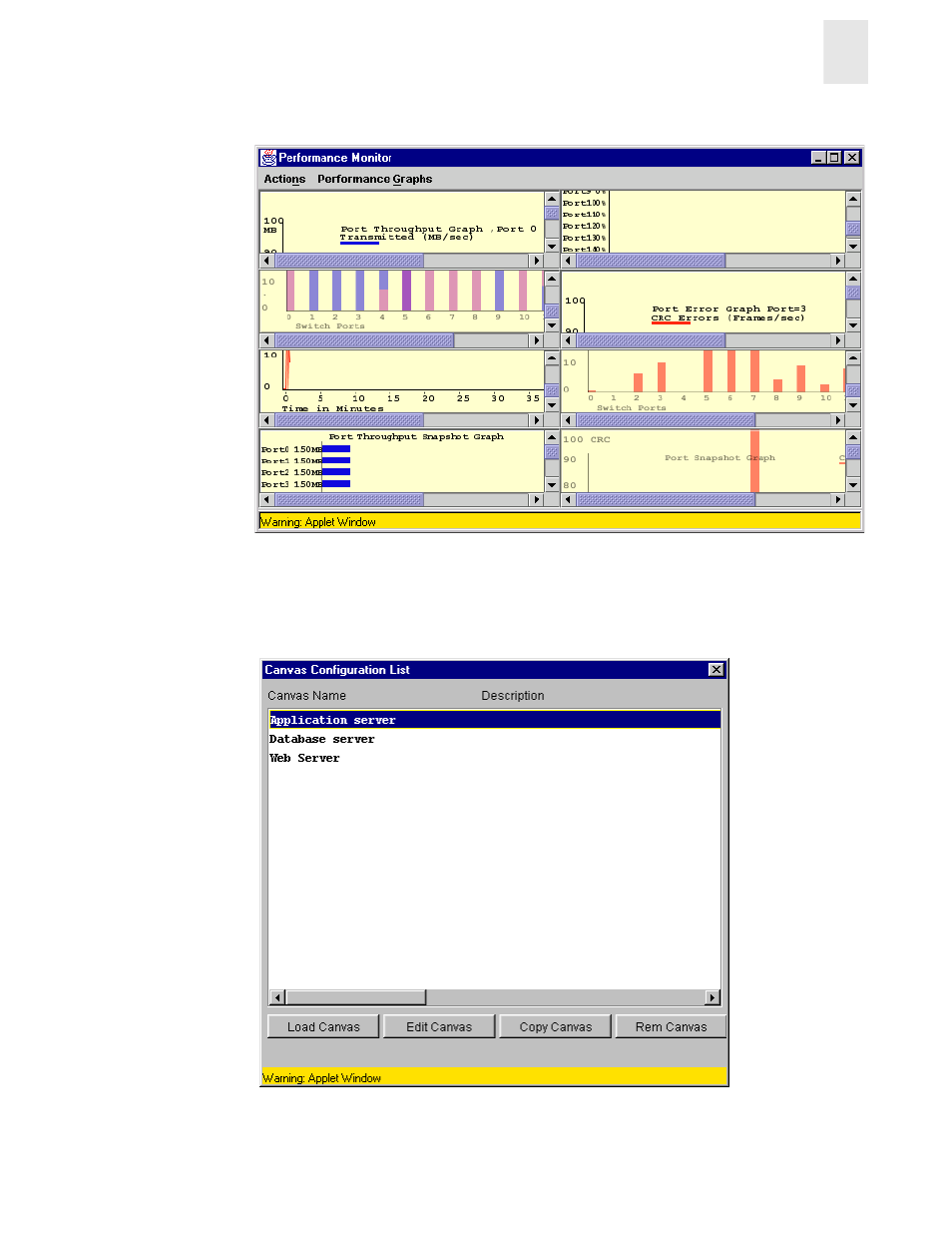This screenshot has width=952, height=1233.
Task: Close the Performance Monitor window
Action: point(851,158)
